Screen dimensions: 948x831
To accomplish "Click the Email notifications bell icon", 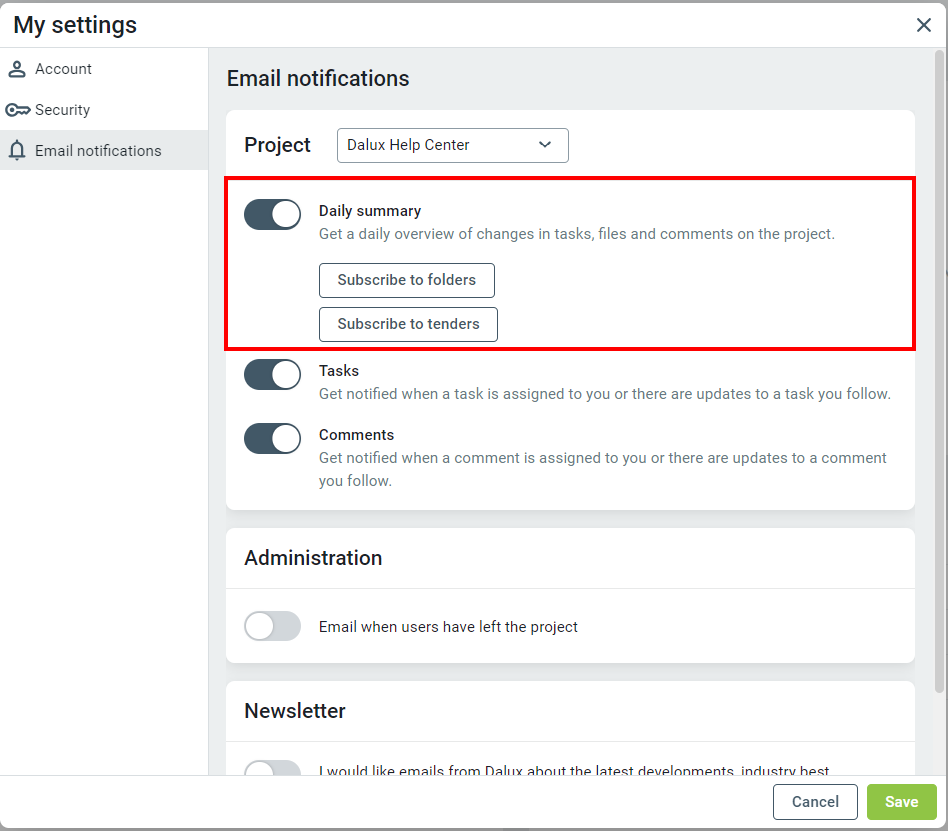I will click(x=16, y=151).
